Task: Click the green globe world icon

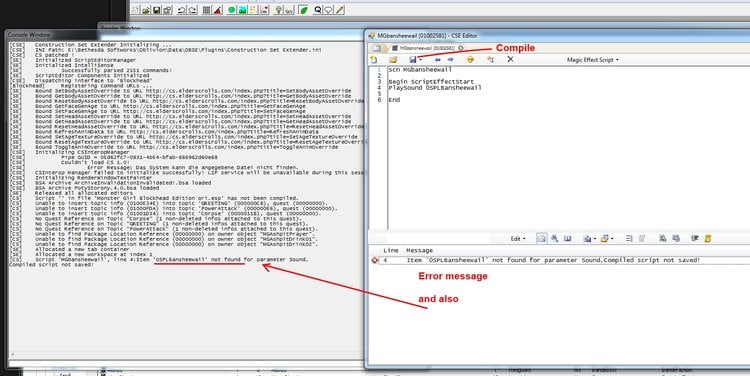Action: point(232,10)
